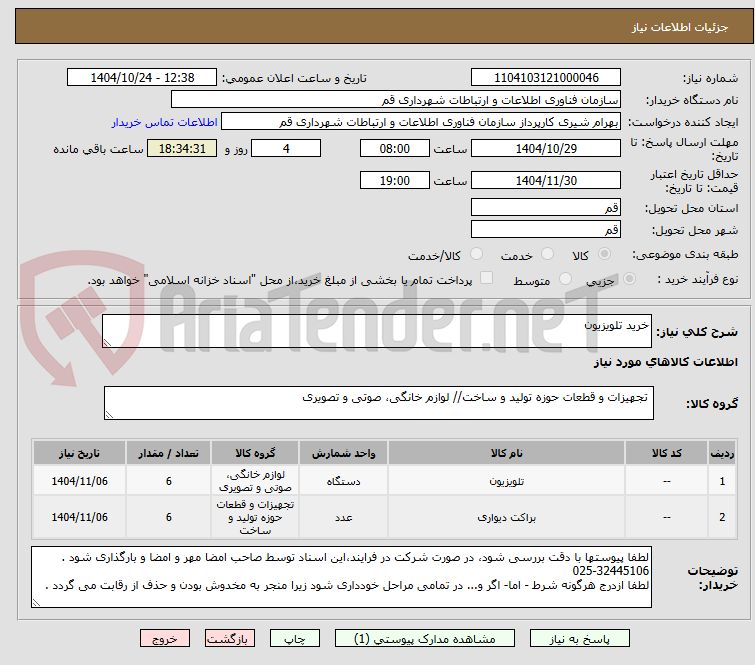Click the تعداد / مقدار column header
Screen dimensions: 755x665
[168, 453]
